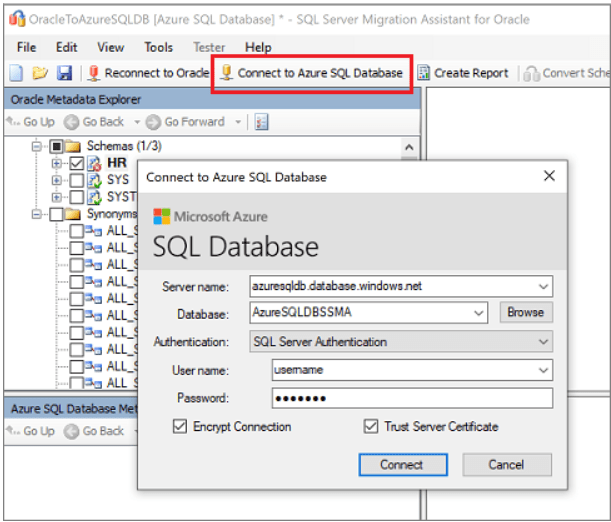
Task: Expand the HR schema tree node
Action: [57, 163]
